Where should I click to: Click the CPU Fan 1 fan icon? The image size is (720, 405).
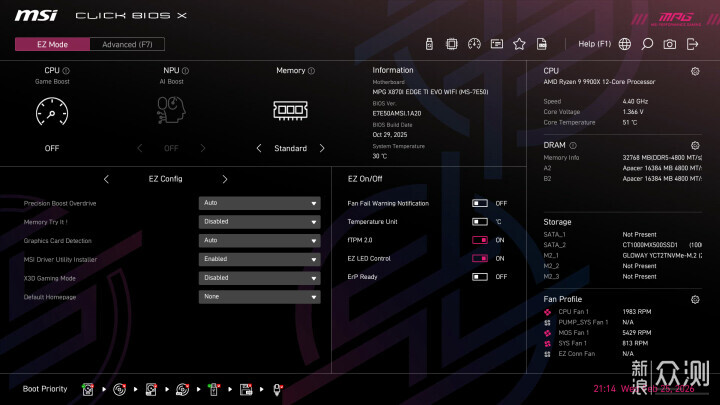click(x=547, y=312)
